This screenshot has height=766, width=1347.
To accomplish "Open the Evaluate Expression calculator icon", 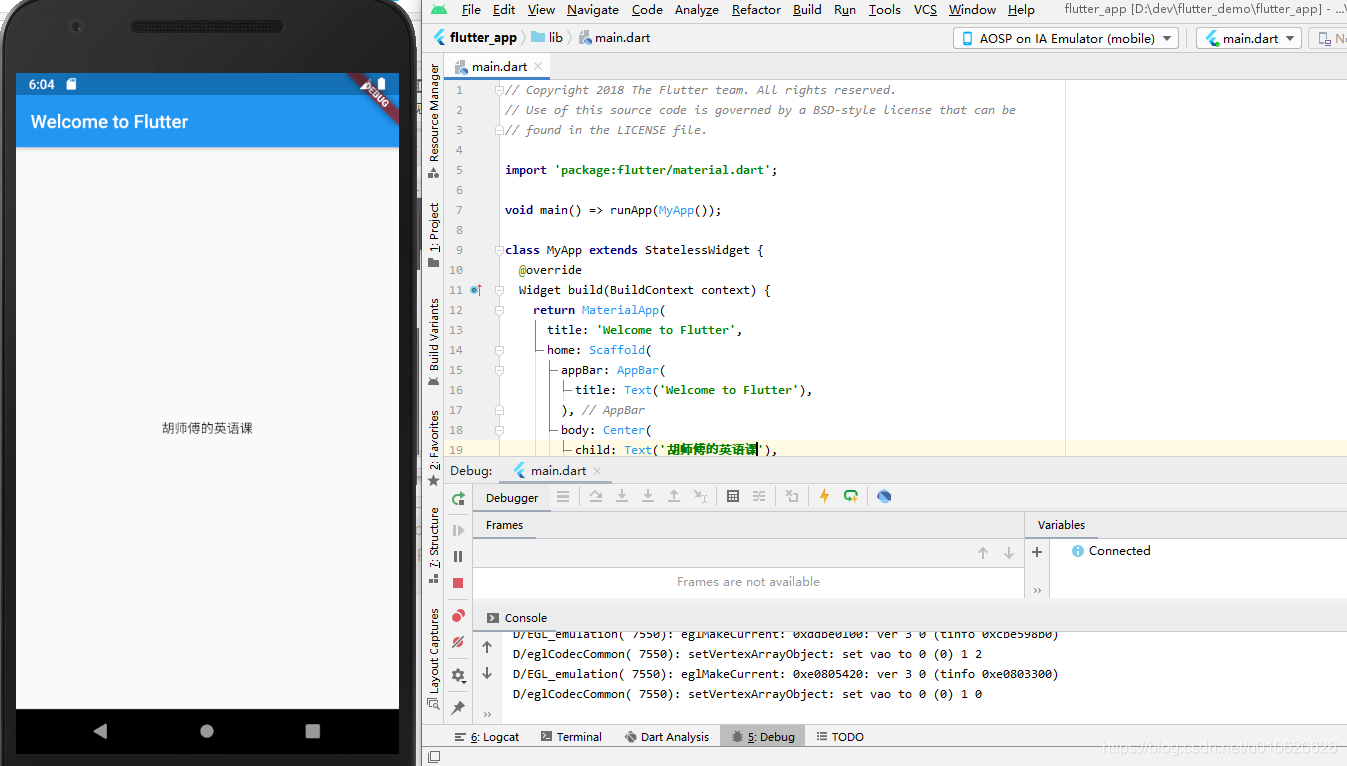I will [x=733, y=496].
